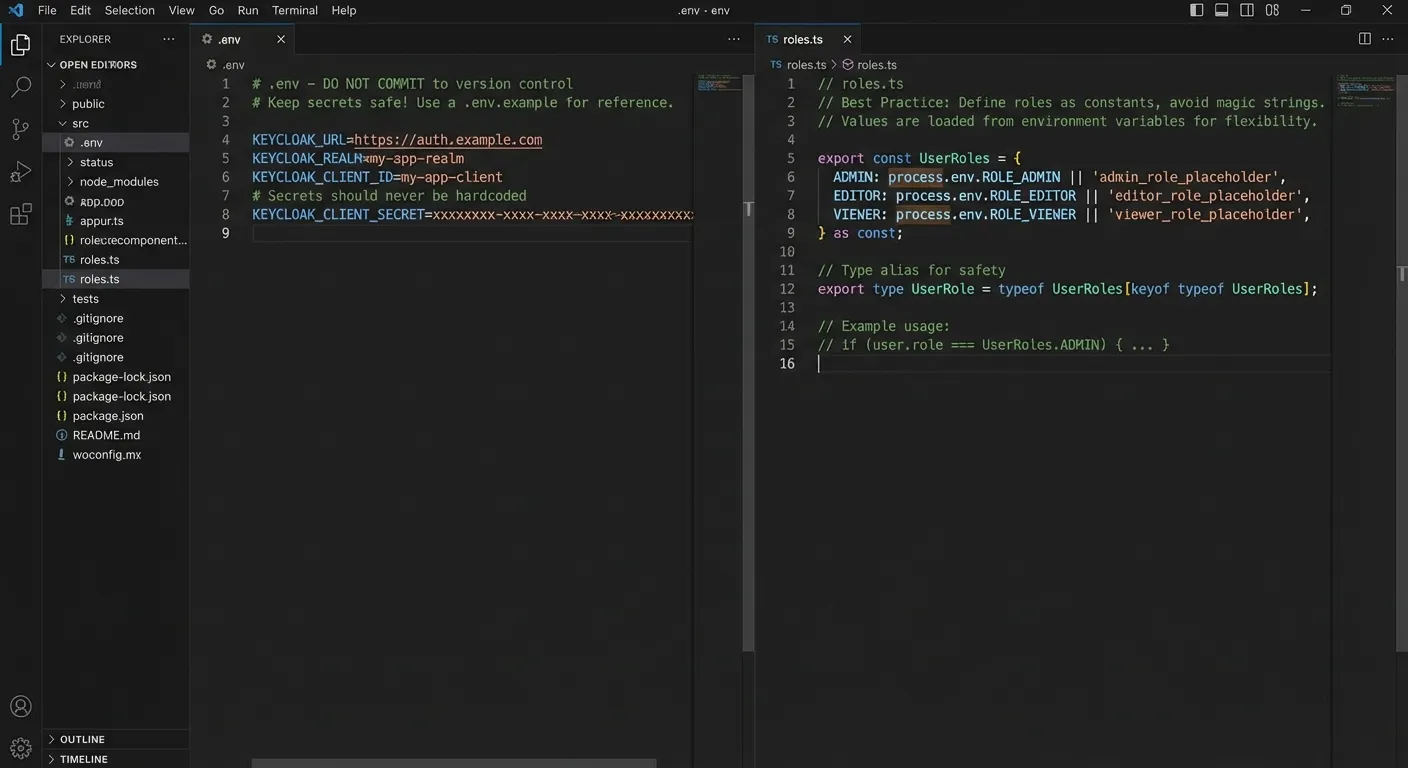1408x768 pixels.
Task: Toggle the bottom panel layout button
Action: point(1221,10)
